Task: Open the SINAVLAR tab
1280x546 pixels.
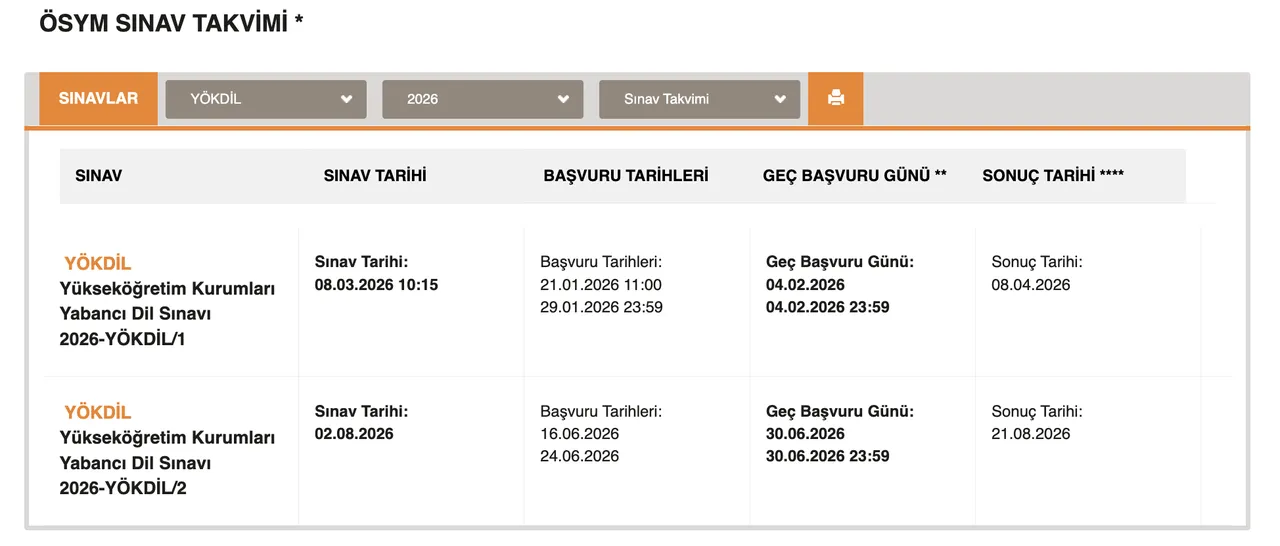Action: point(98,98)
